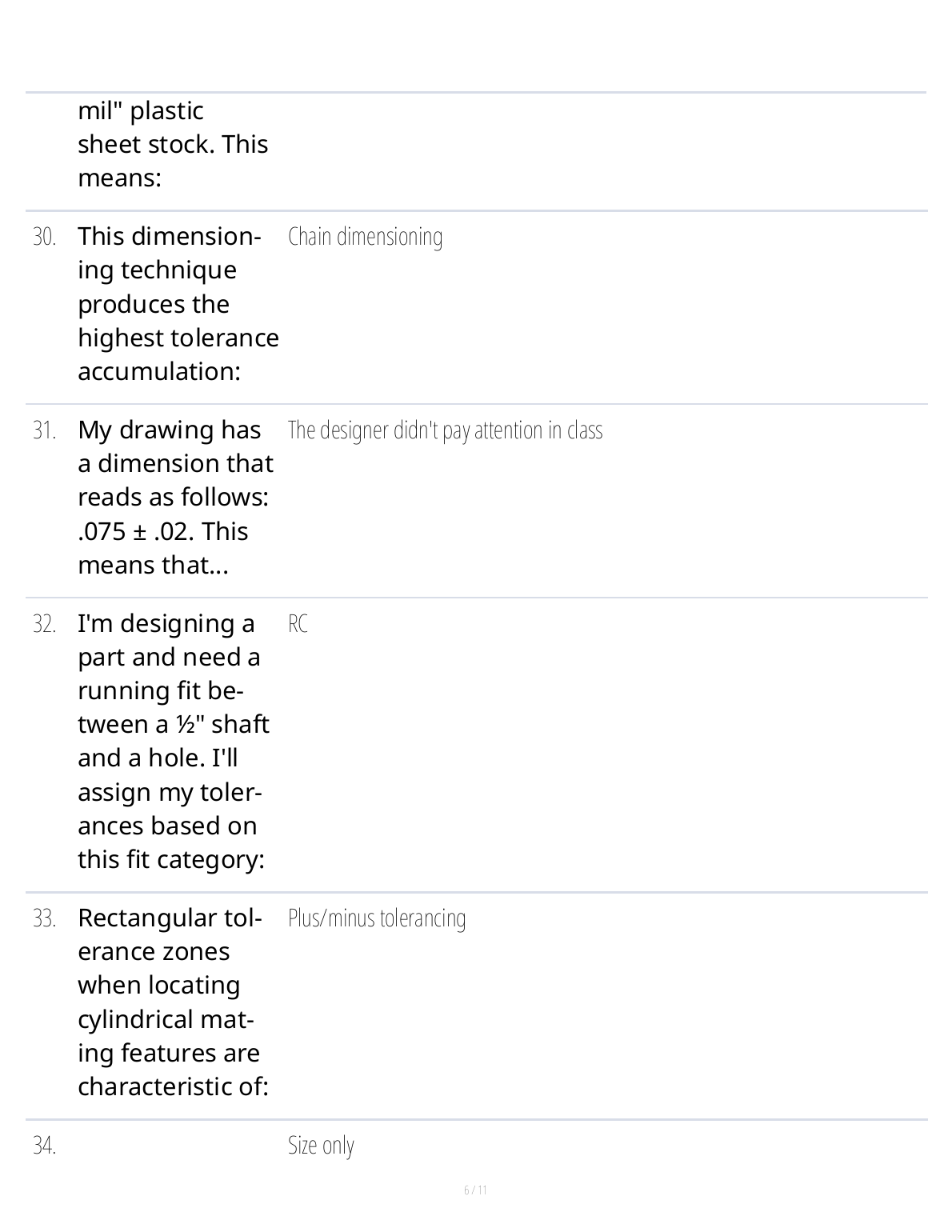Click the 'this fit category:' text
The image size is (952, 1232).
[170, 860]
